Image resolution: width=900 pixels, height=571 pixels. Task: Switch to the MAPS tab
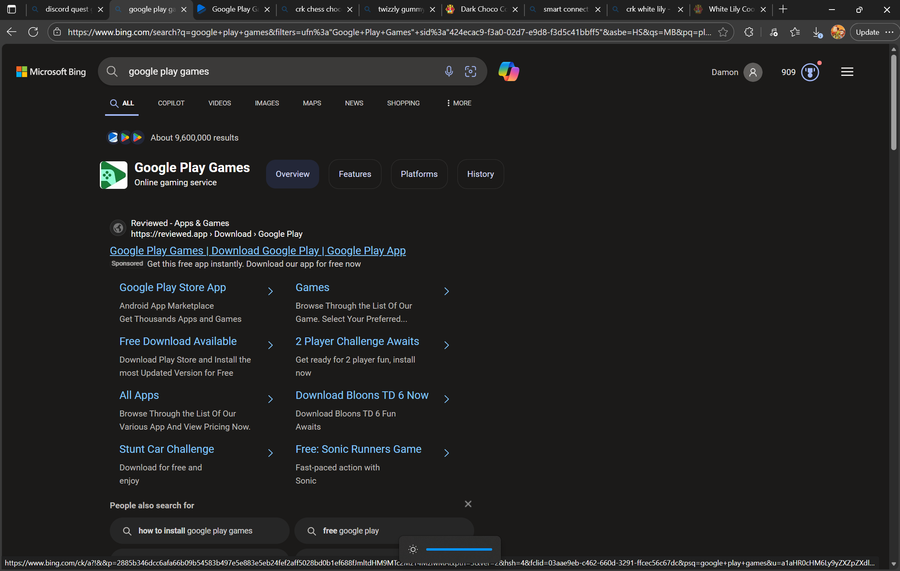click(x=312, y=103)
